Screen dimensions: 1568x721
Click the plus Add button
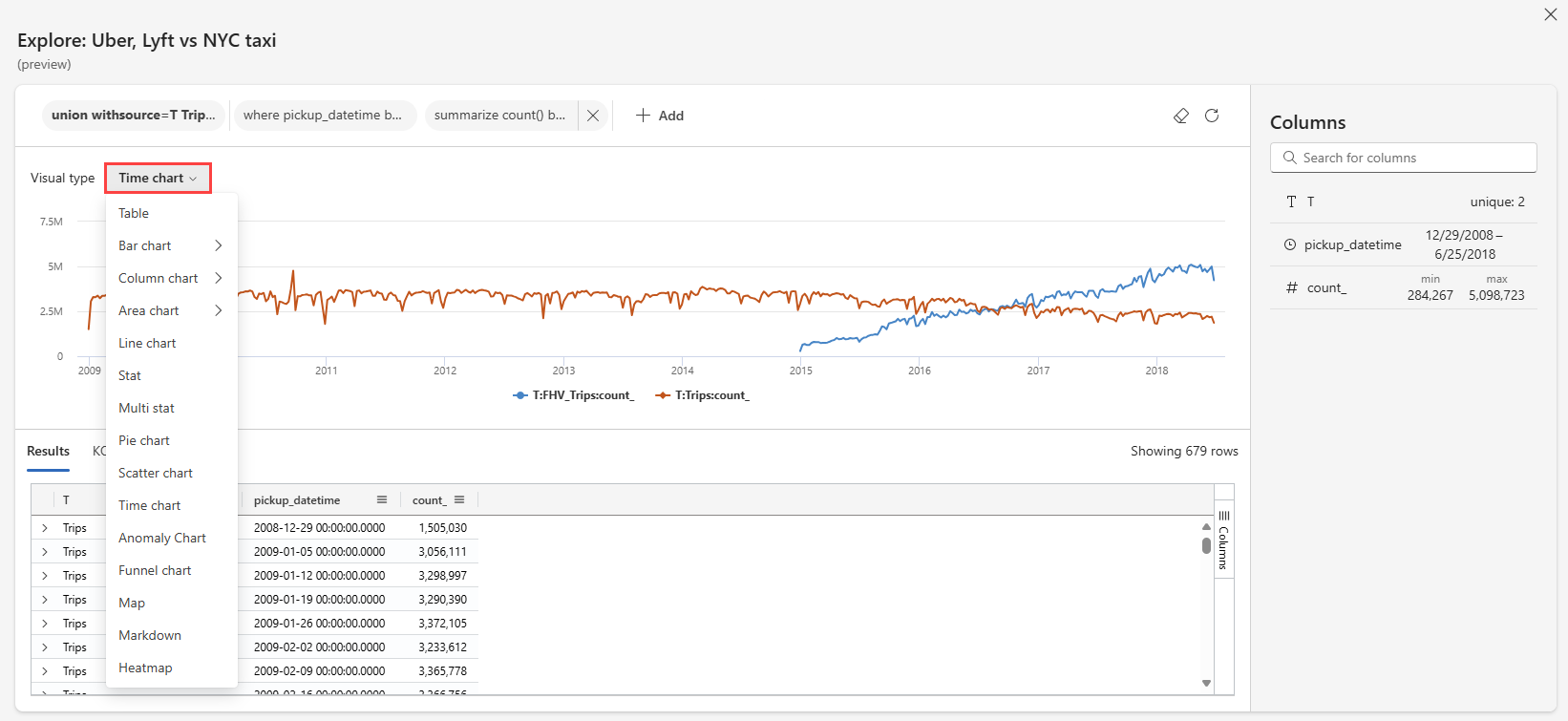tap(660, 116)
